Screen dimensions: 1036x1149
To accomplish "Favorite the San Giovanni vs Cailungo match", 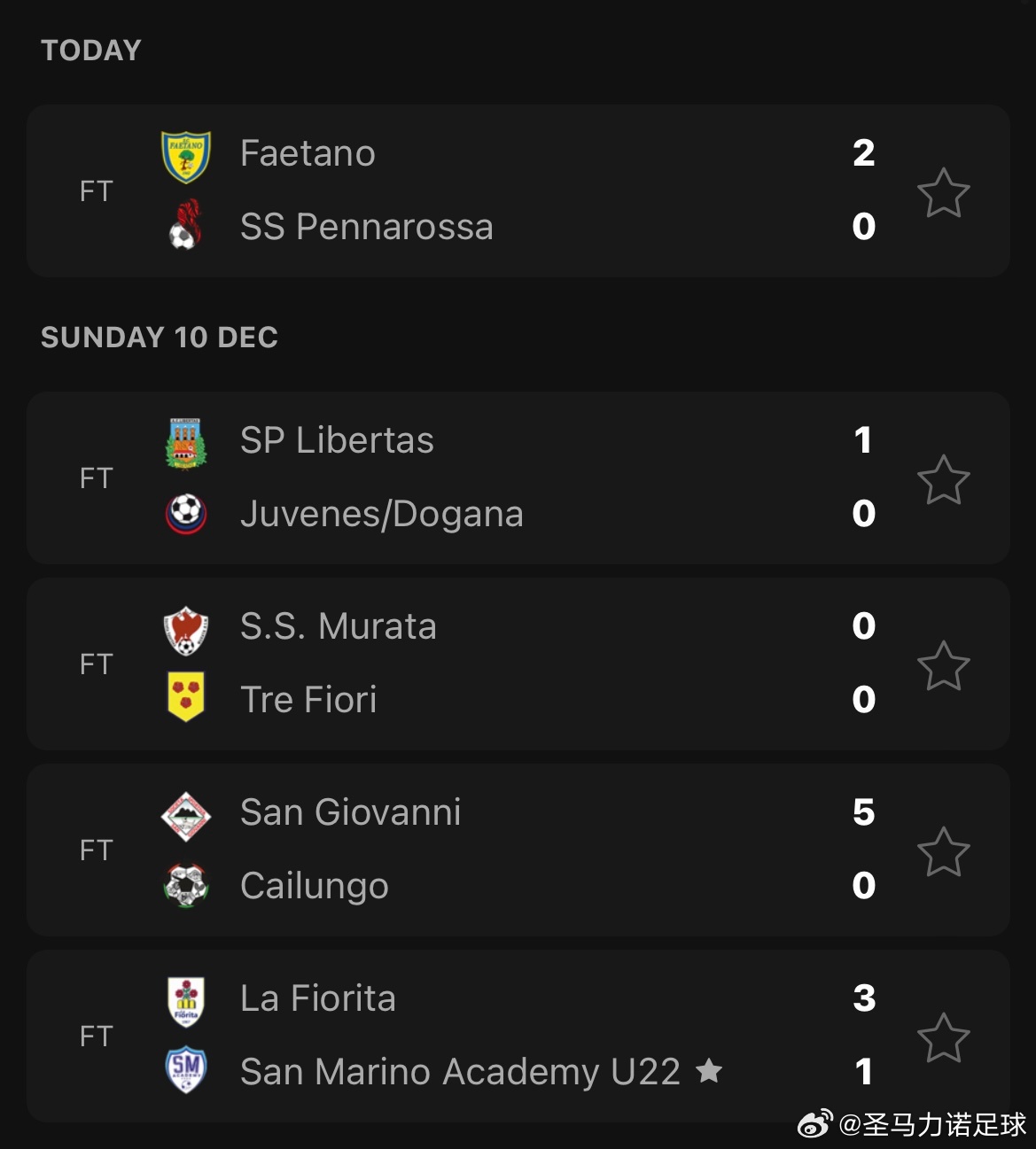I will point(943,851).
